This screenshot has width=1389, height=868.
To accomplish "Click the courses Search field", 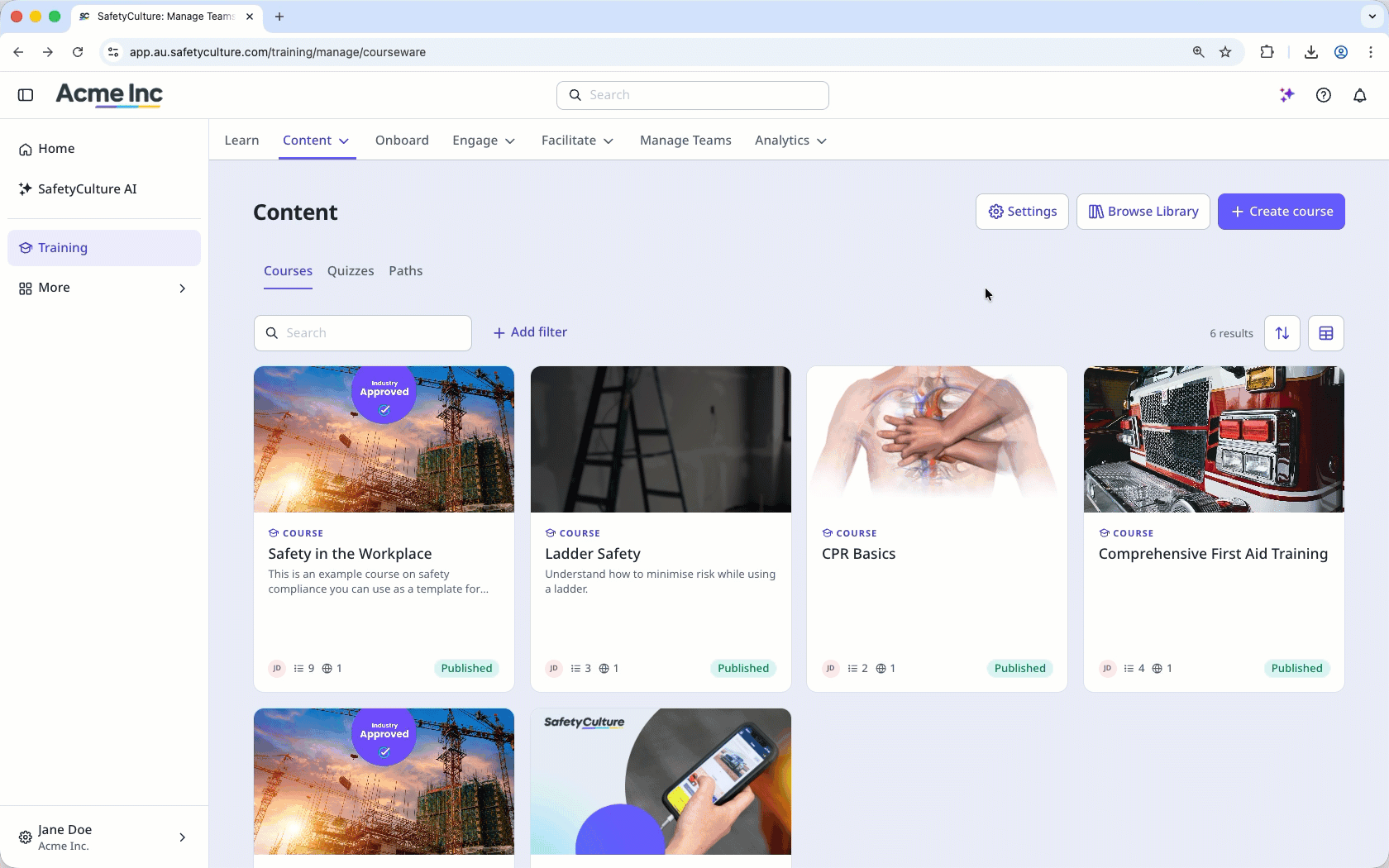I will tap(363, 333).
